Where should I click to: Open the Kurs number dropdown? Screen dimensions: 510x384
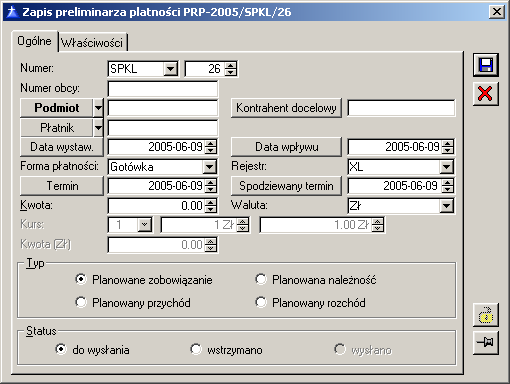144,225
